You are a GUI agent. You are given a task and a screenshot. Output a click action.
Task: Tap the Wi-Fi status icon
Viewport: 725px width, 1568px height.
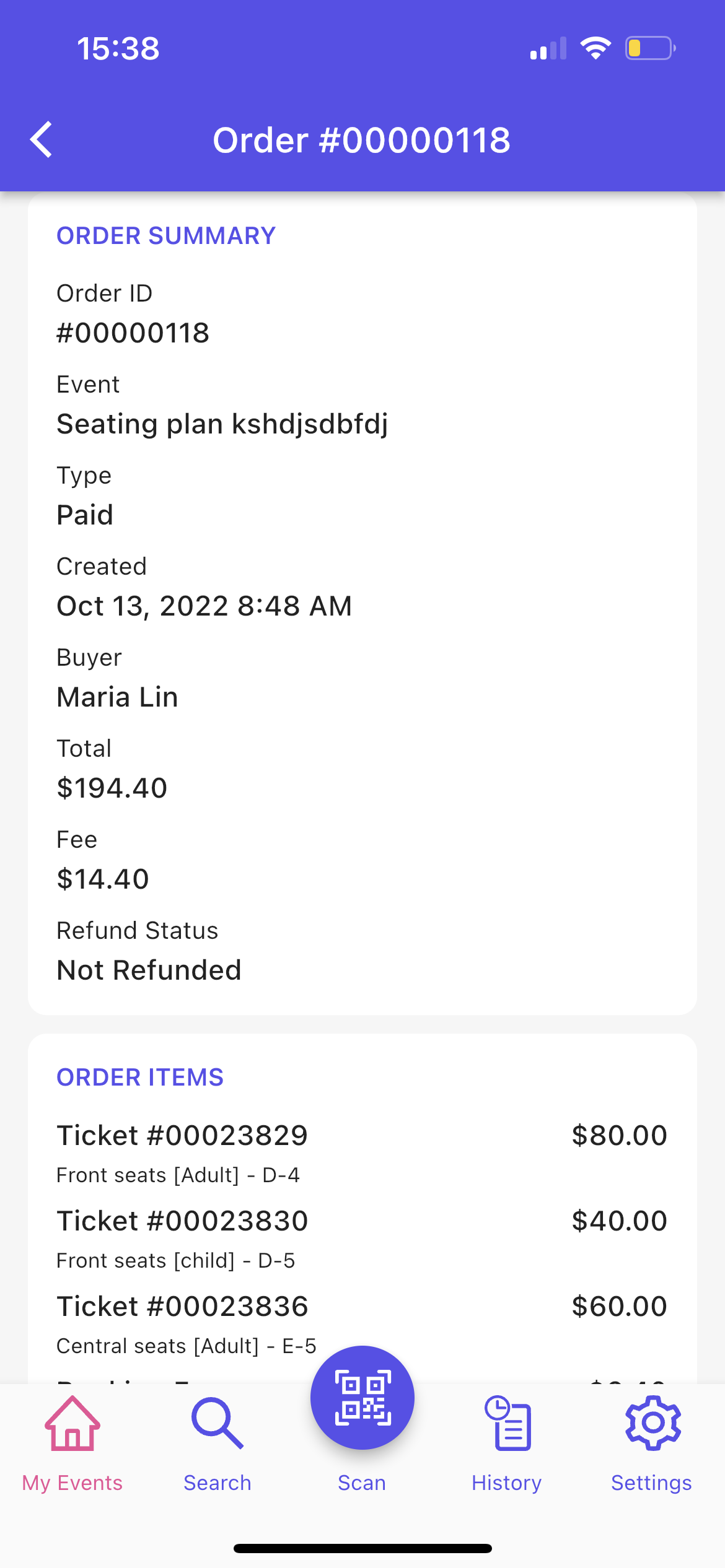click(x=595, y=48)
